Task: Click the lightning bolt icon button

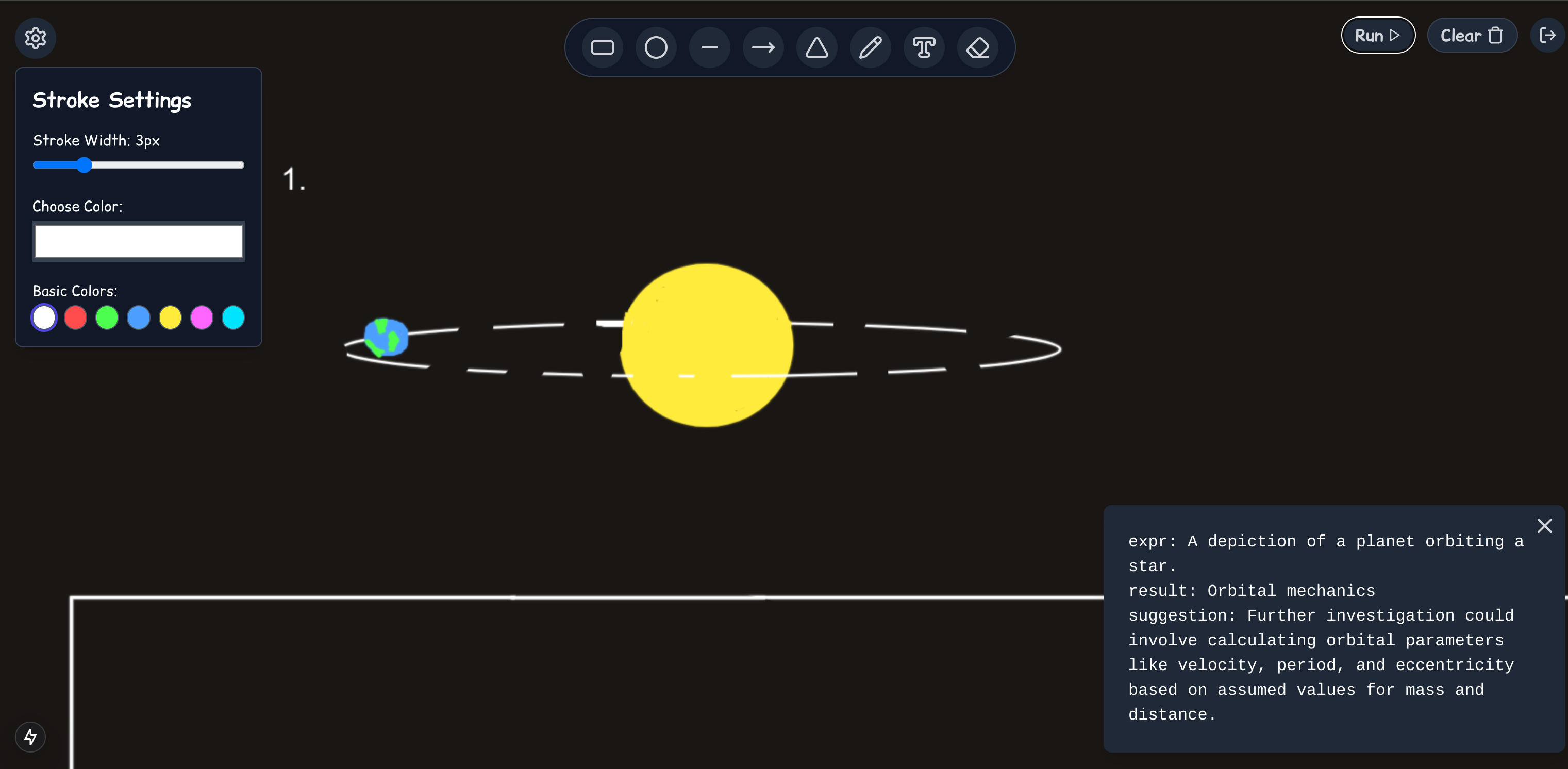Action: point(30,737)
